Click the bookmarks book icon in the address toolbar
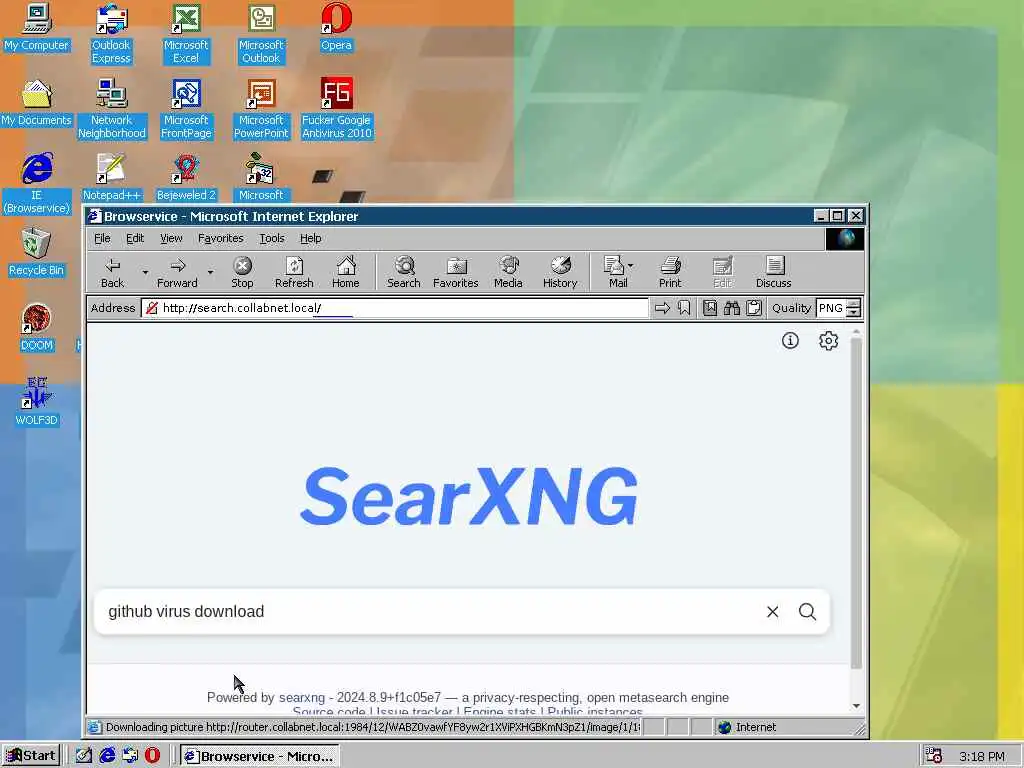This screenshot has height=768, width=1024. (710, 308)
